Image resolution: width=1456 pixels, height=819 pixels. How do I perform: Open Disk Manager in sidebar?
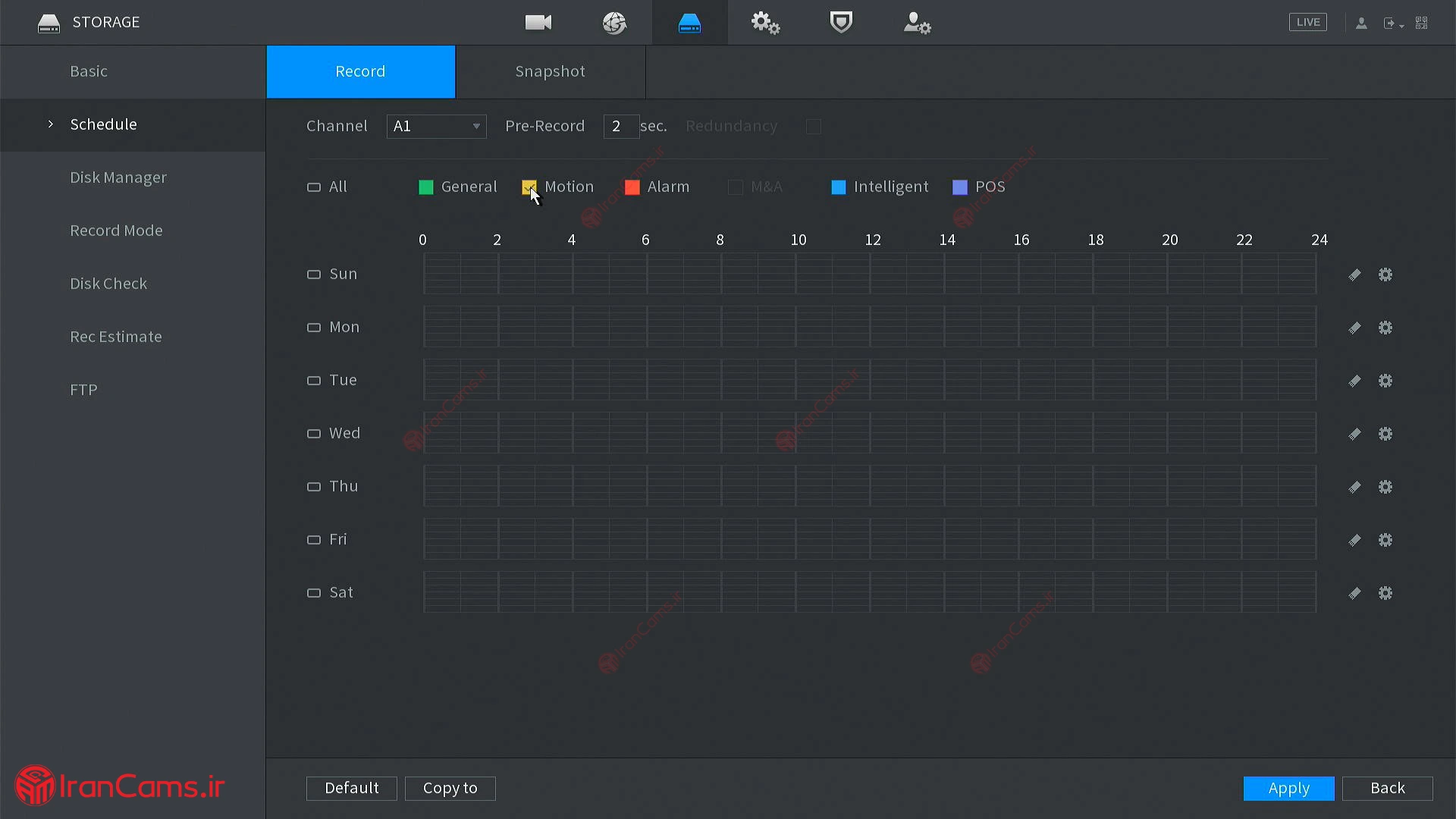pyautogui.click(x=118, y=177)
